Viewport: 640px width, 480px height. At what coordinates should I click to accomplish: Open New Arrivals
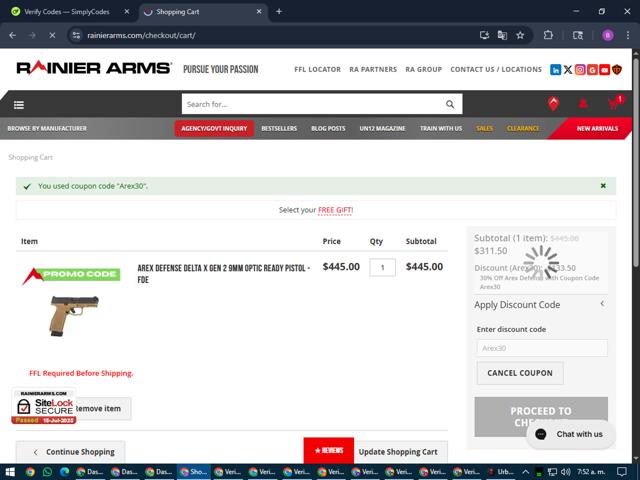pyautogui.click(x=597, y=128)
